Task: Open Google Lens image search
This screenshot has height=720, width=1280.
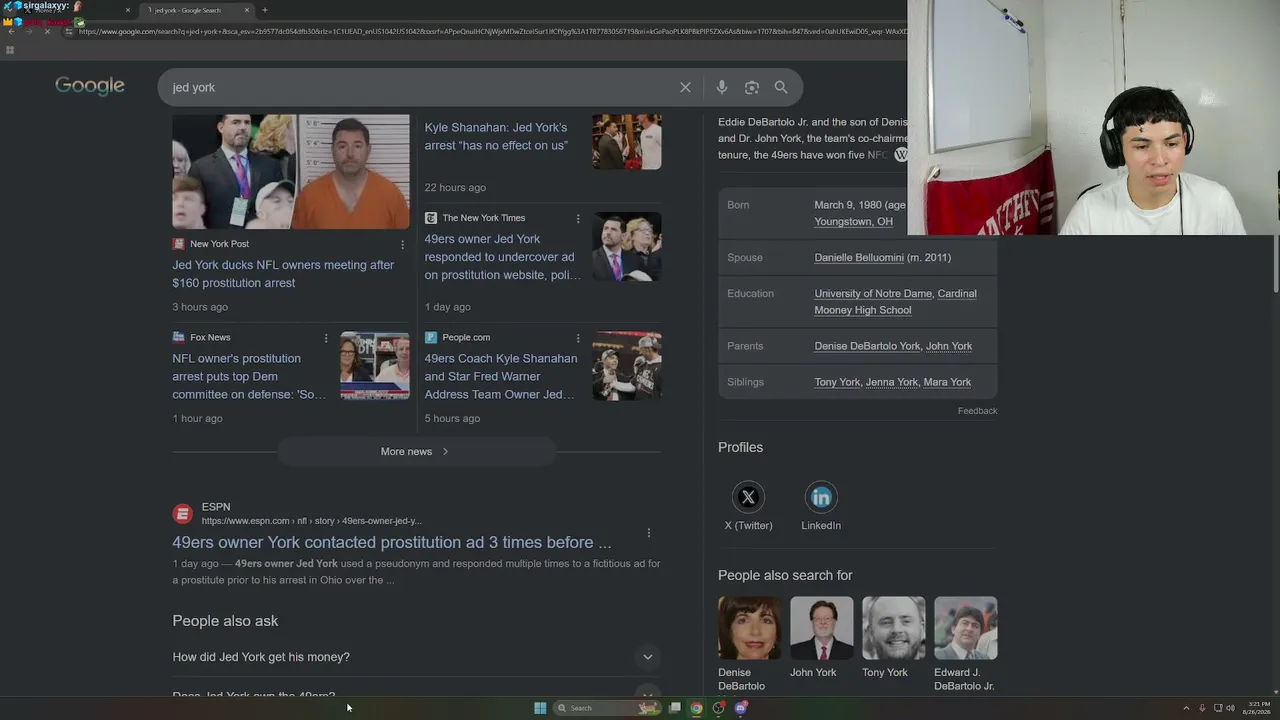Action: coord(752,87)
